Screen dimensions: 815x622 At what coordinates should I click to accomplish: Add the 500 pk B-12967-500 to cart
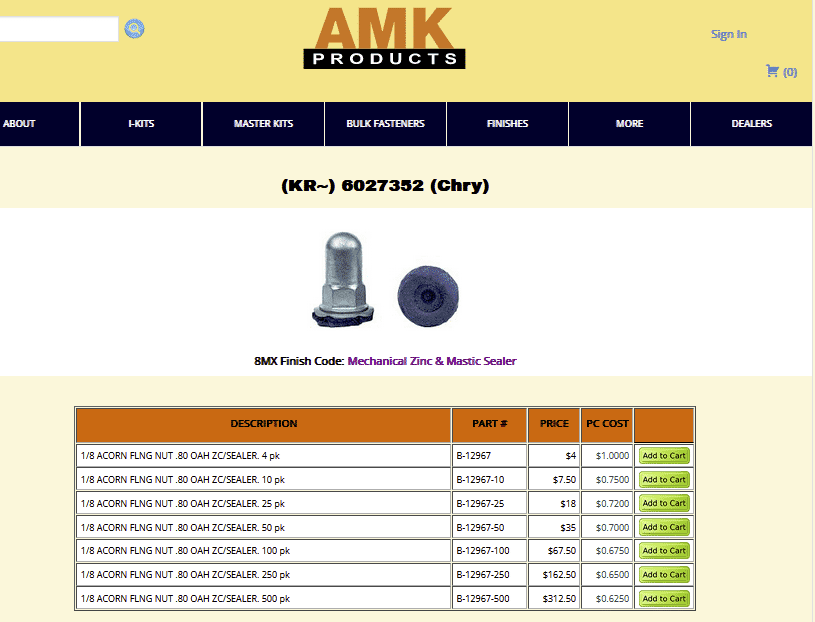point(664,599)
